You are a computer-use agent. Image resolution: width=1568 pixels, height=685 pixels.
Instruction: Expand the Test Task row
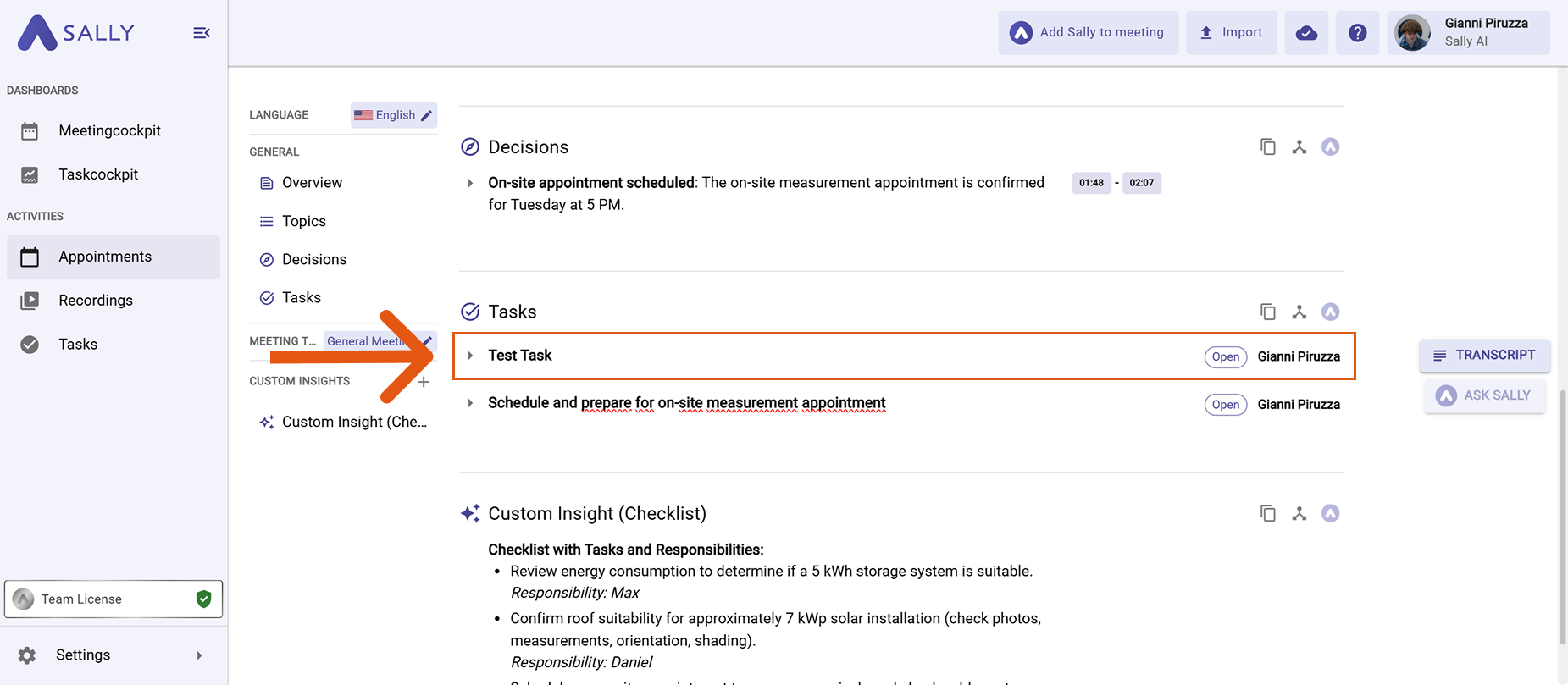pyautogui.click(x=470, y=356)
